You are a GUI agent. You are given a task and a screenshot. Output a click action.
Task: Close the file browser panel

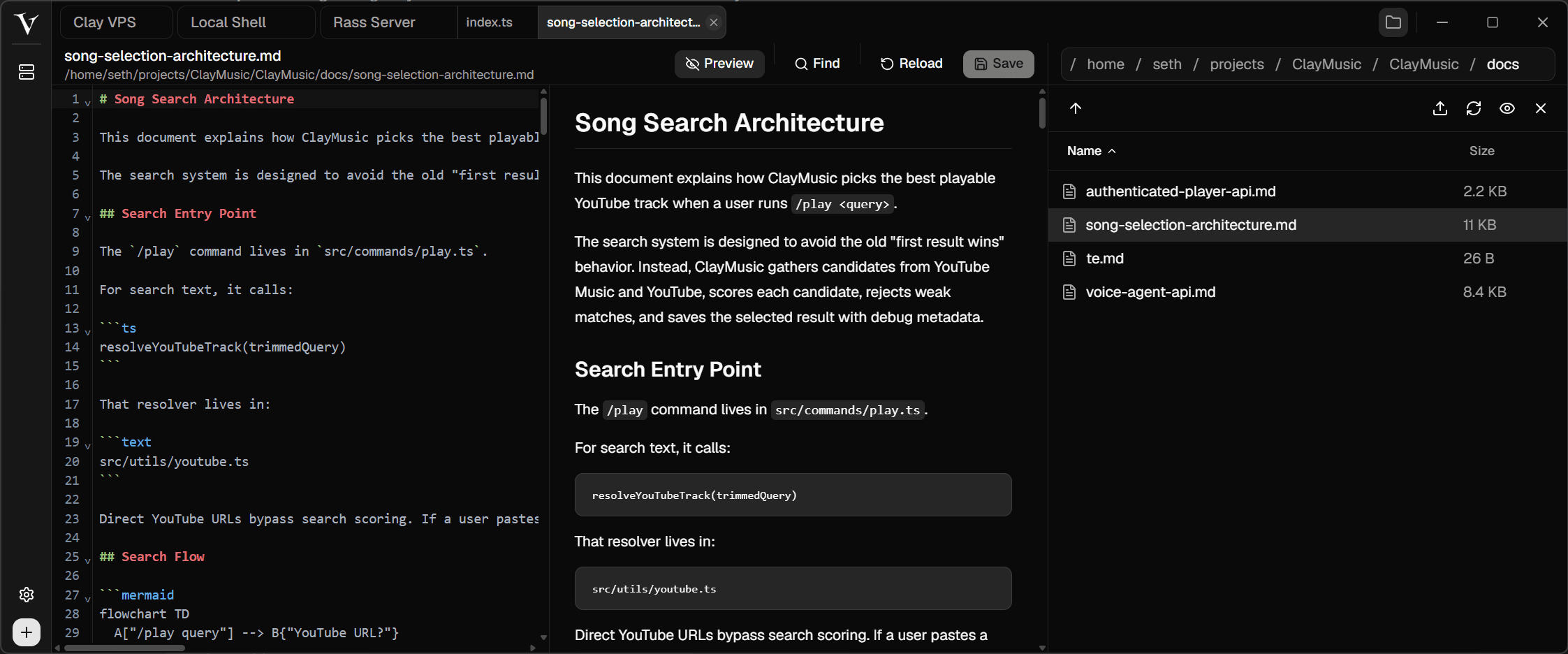click(1541, 108)
